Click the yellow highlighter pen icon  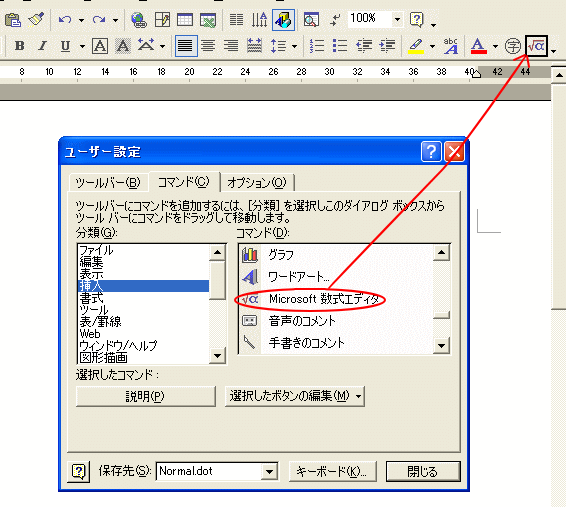coord(416,46)
